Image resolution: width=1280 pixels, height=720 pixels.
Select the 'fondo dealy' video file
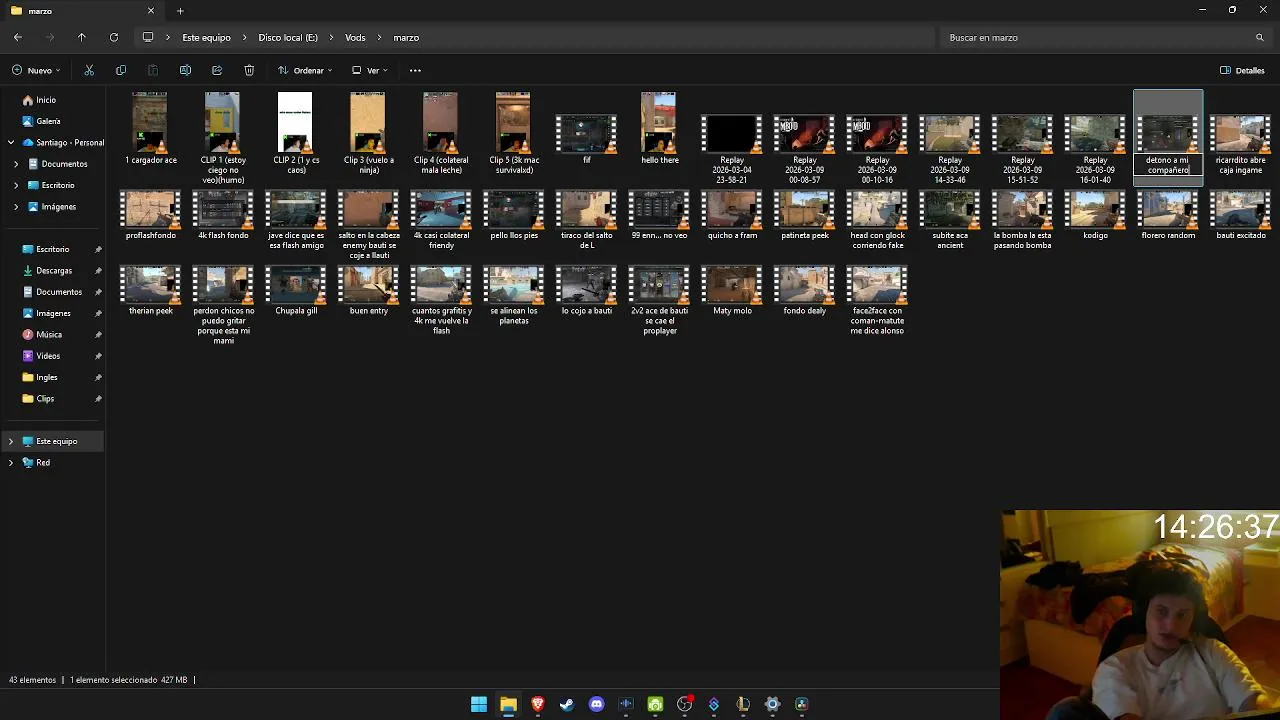805,291
